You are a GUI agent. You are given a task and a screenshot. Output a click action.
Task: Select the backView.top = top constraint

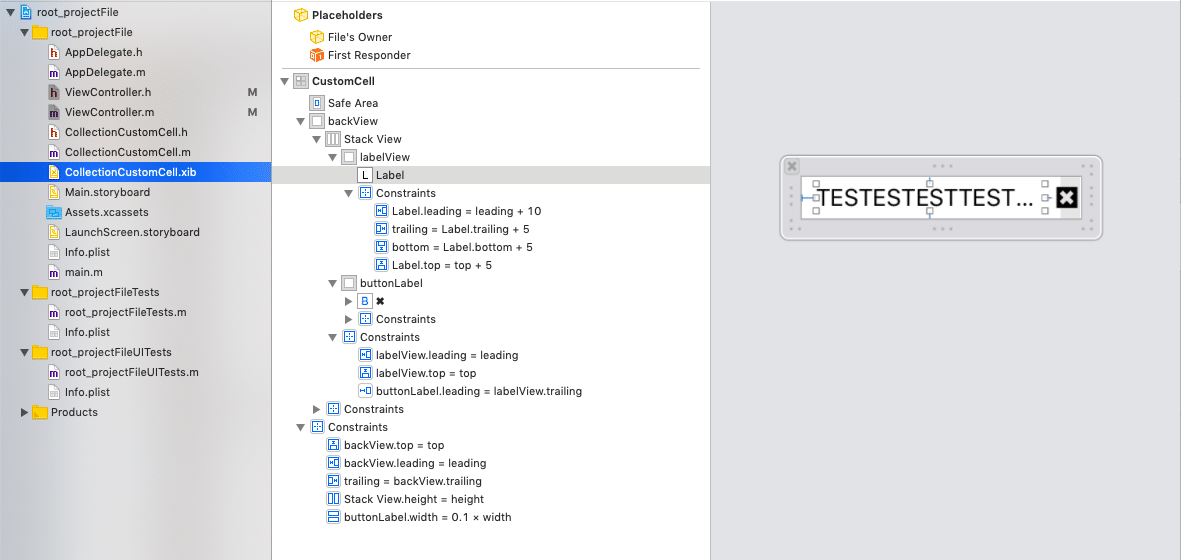[393, 445]
